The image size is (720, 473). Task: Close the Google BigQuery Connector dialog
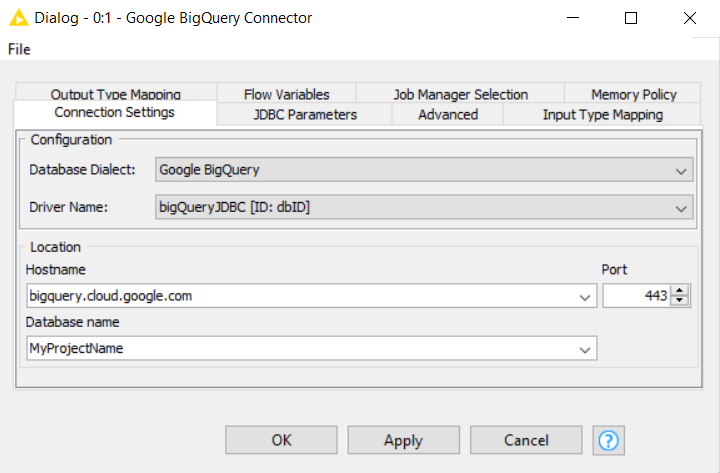coord(690,18)
